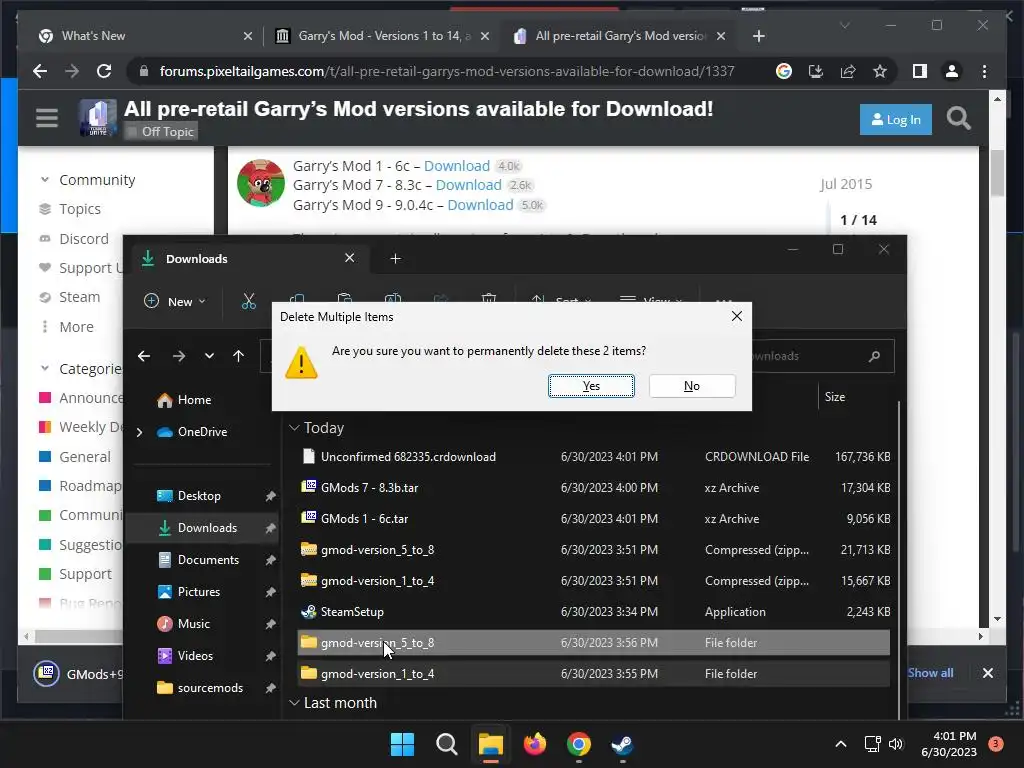Open Chrome profile icon
Viewport: 1024px width, 768px height.
point(952,71)
